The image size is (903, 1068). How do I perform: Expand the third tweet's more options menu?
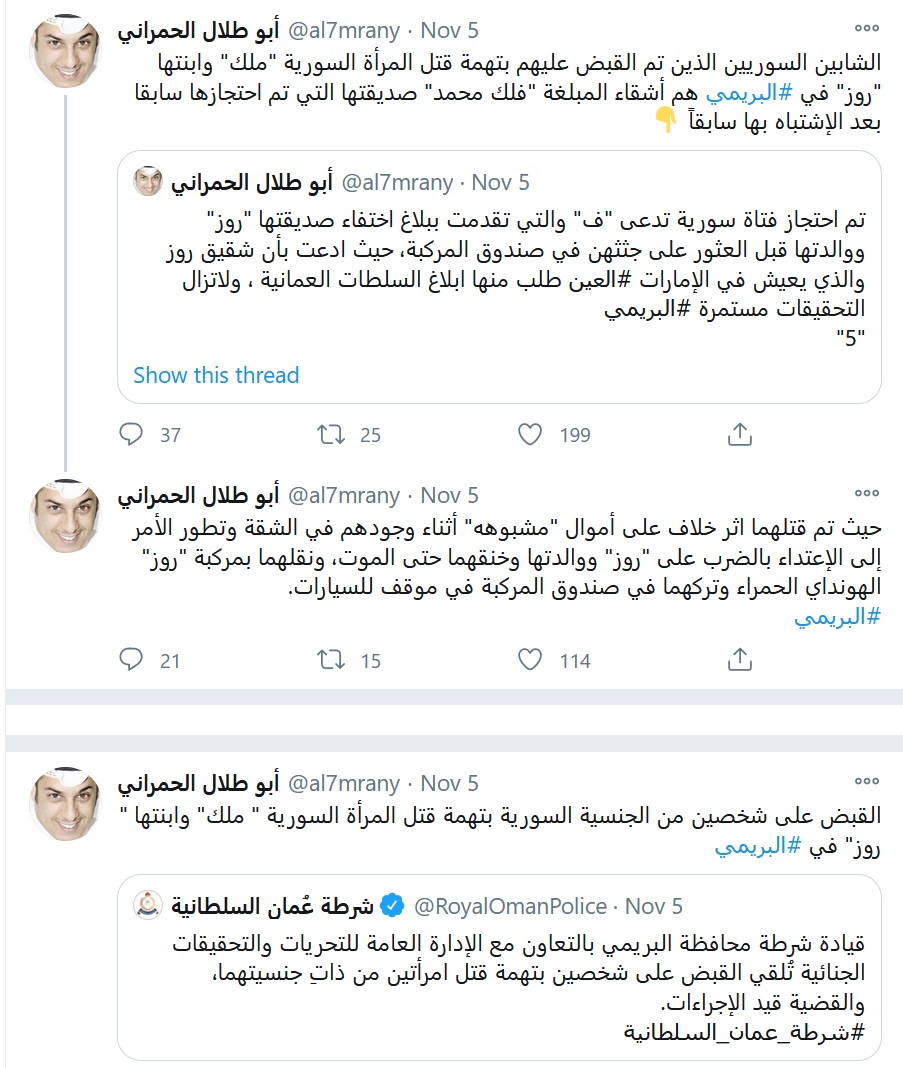(868, 783)
